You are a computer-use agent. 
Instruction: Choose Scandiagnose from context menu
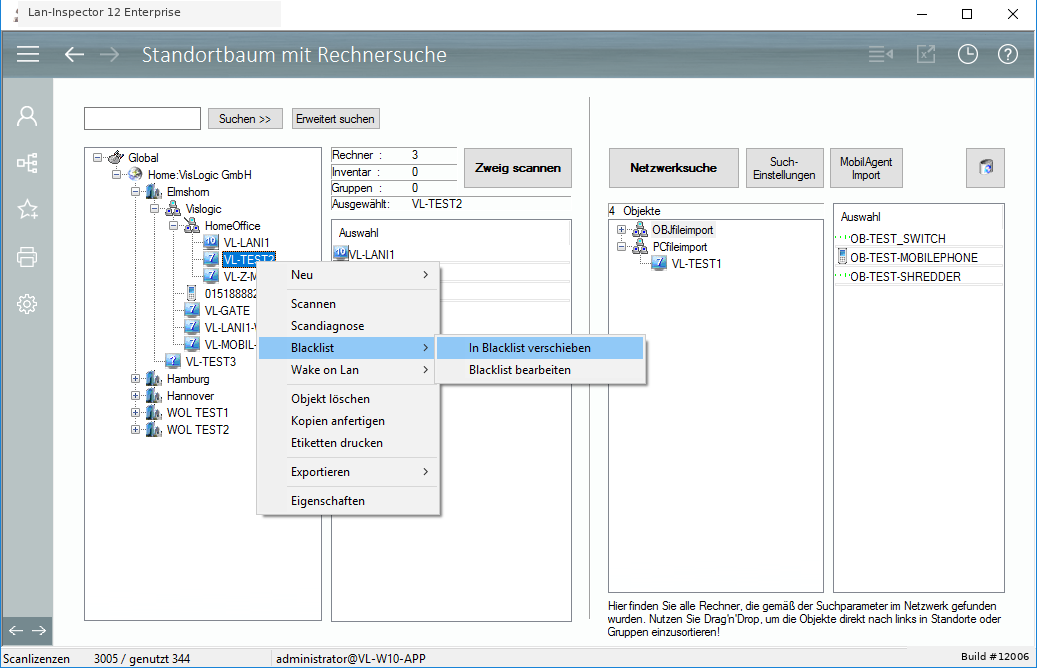(x=348, y=326)
